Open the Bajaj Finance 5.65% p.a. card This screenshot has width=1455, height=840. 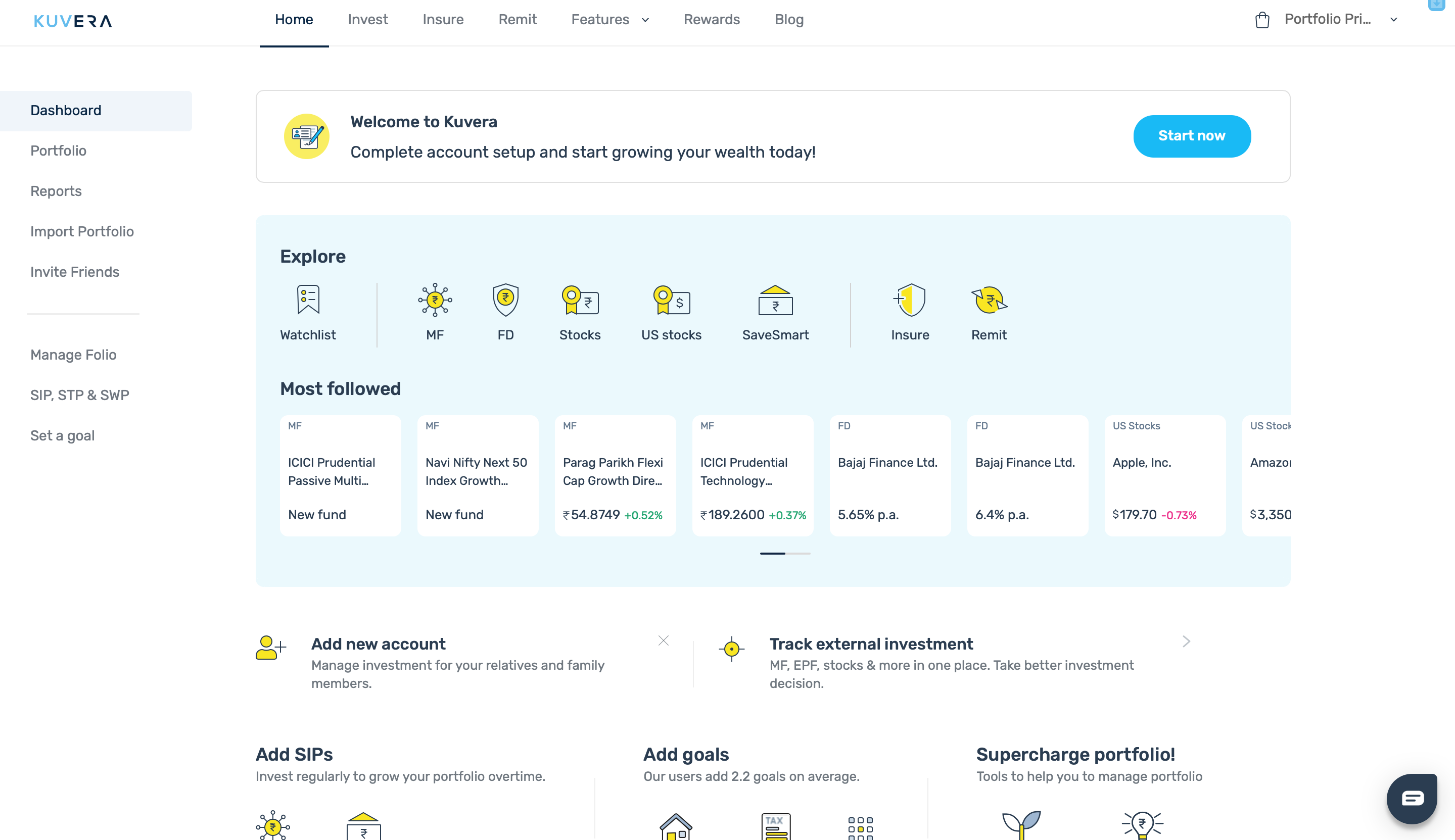(890, 475)
